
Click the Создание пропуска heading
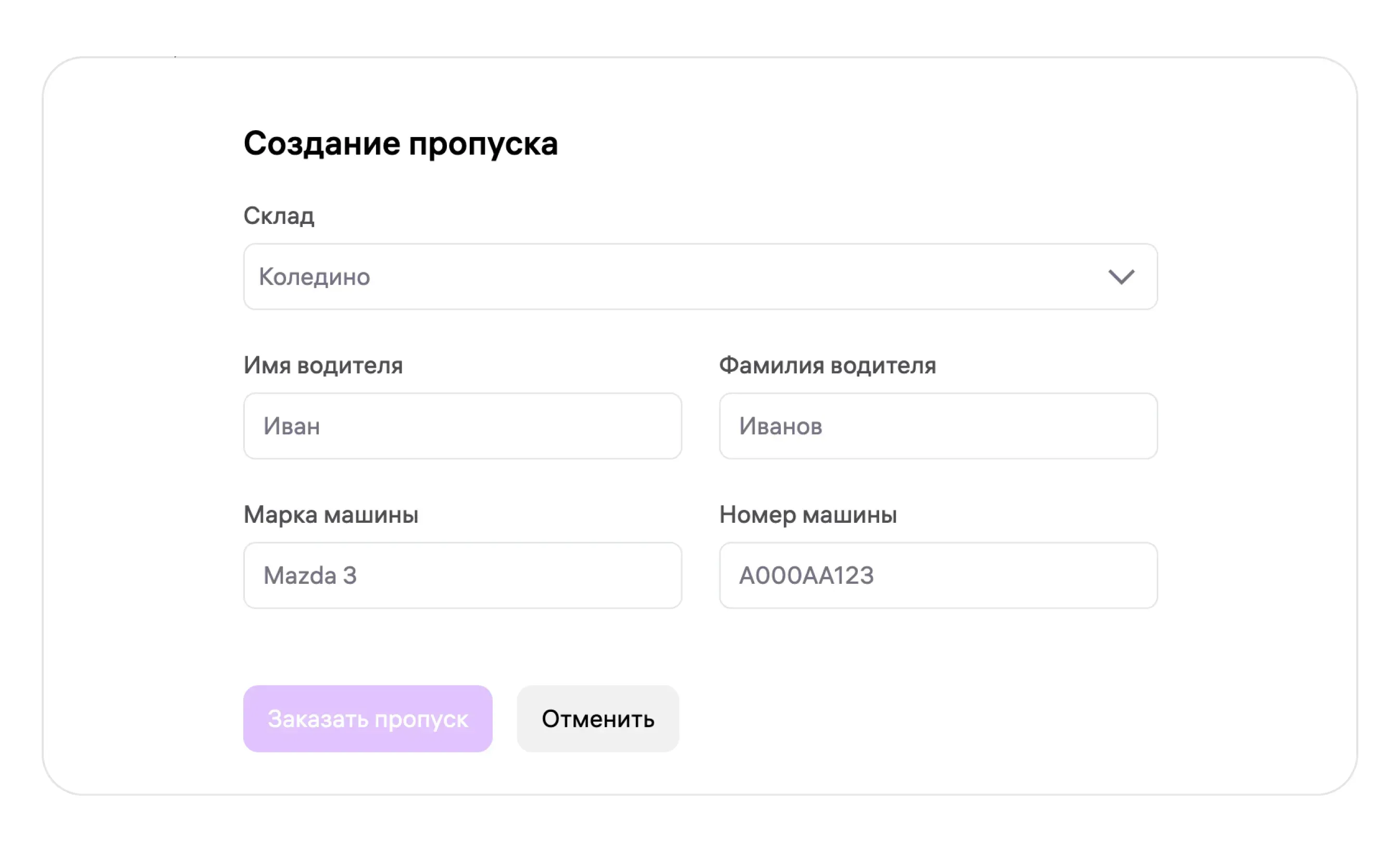tap(401, 143)
